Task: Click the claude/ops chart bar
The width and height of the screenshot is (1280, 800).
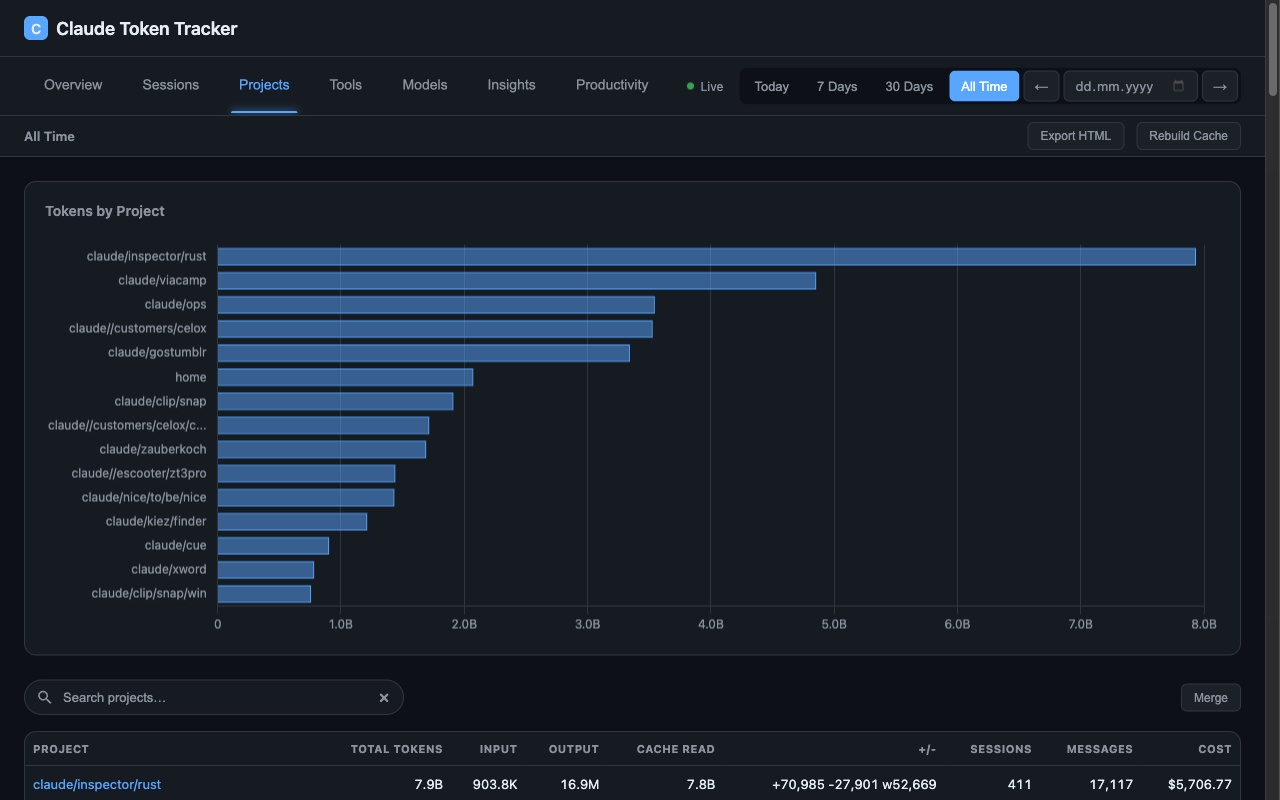Action: 436,305
